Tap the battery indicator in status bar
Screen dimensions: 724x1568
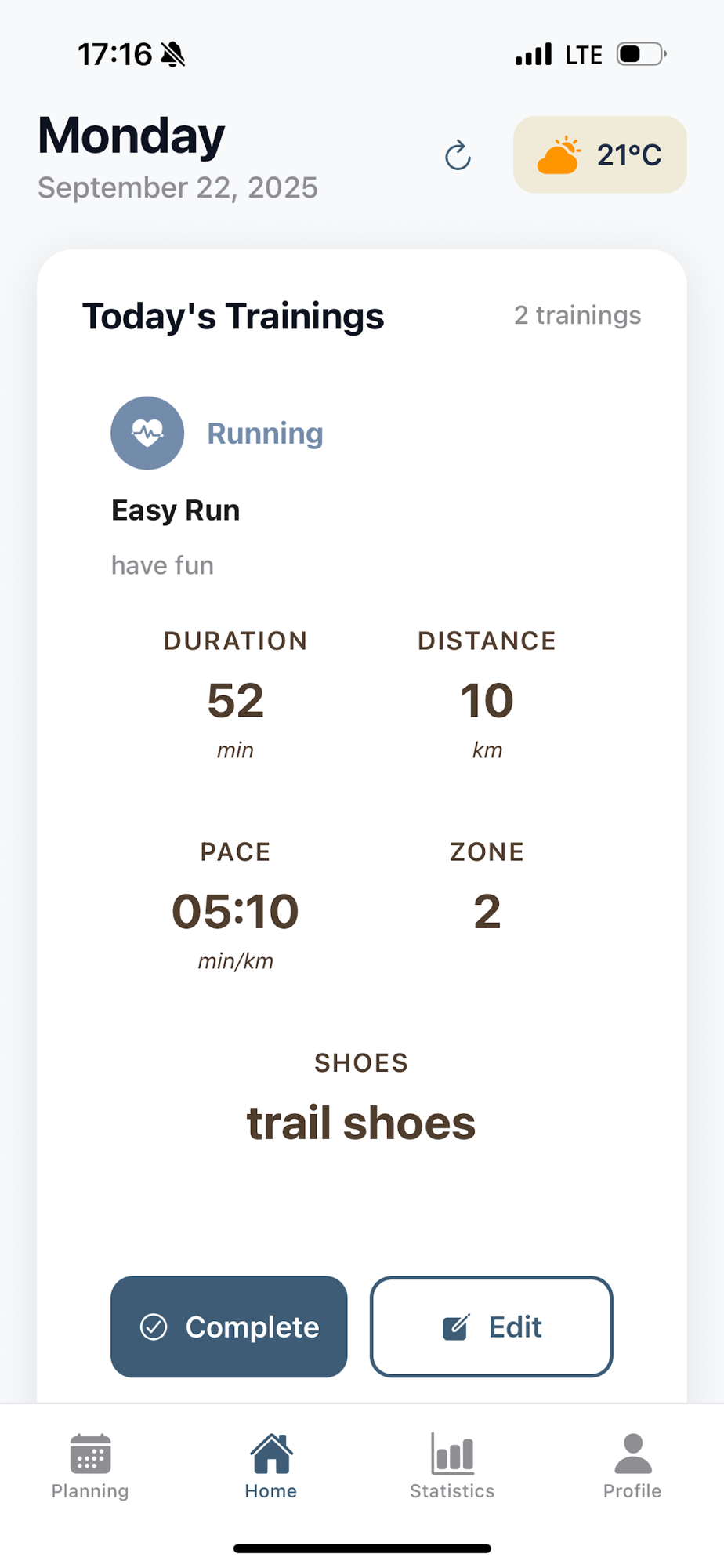(x=641, y=54)
